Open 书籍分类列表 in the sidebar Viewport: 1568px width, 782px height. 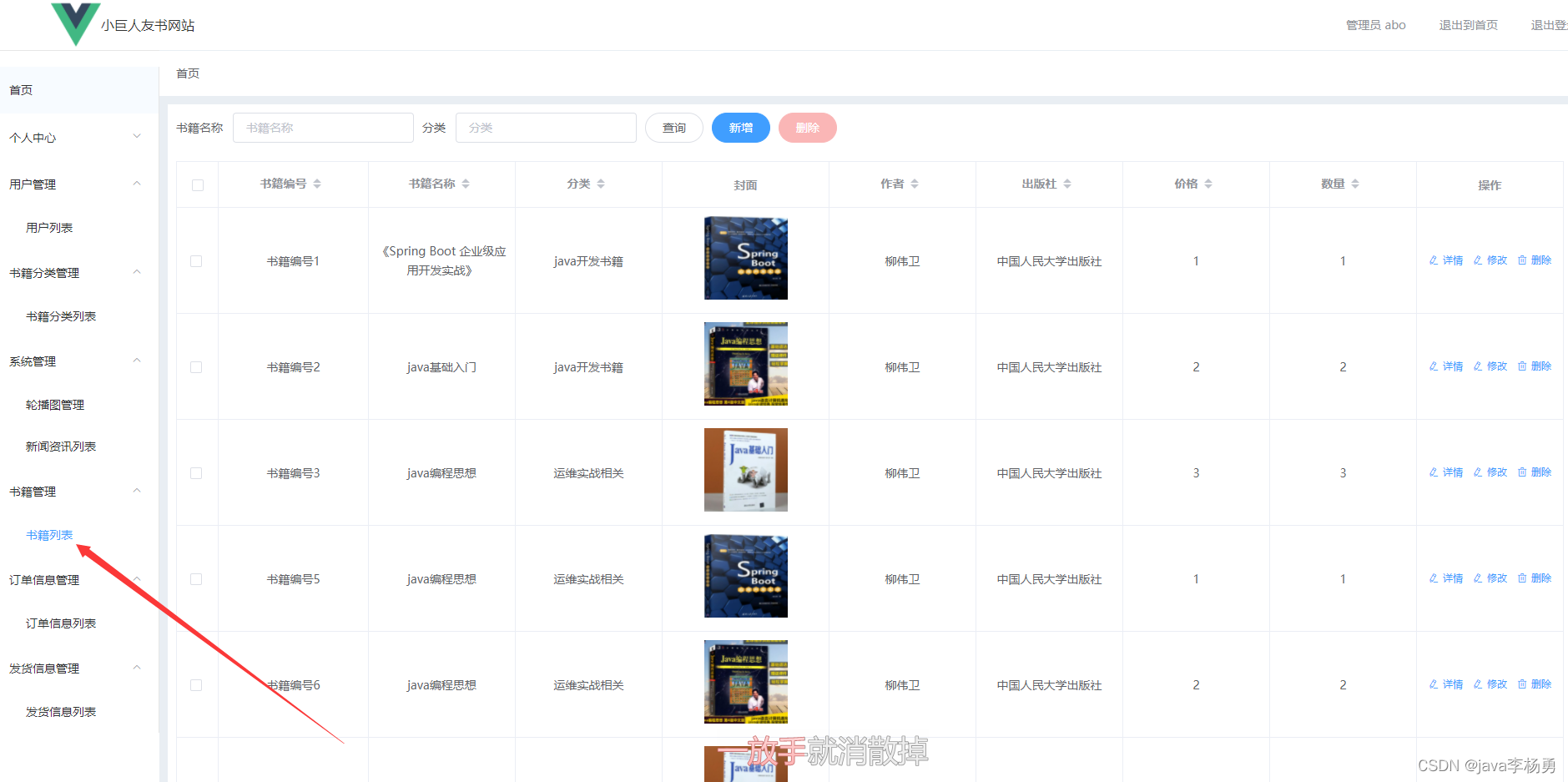point(61,316)
